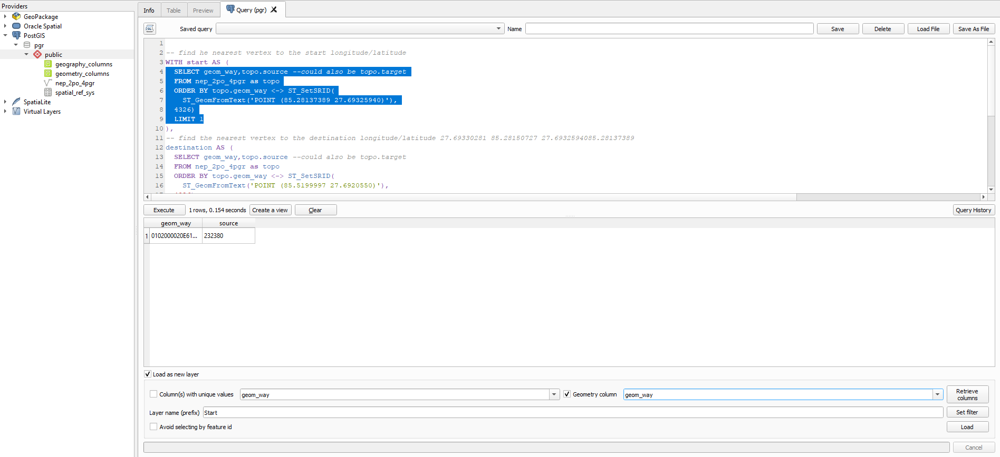The width and height of the screenshot is (1000, 457).
Task: Click the SpatiaLite feather icon
Action: tap(16, 102)
